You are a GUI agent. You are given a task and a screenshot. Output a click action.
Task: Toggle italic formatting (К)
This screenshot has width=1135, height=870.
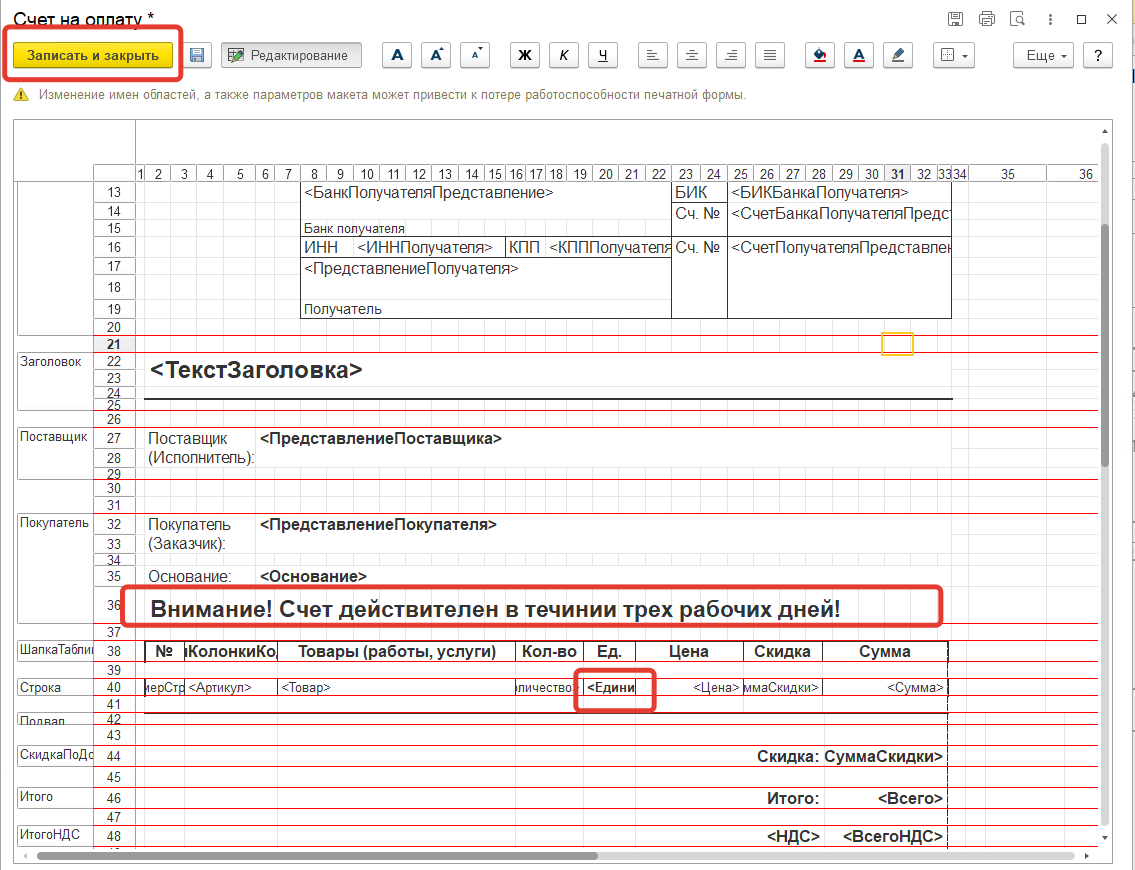tap(564, 55)
